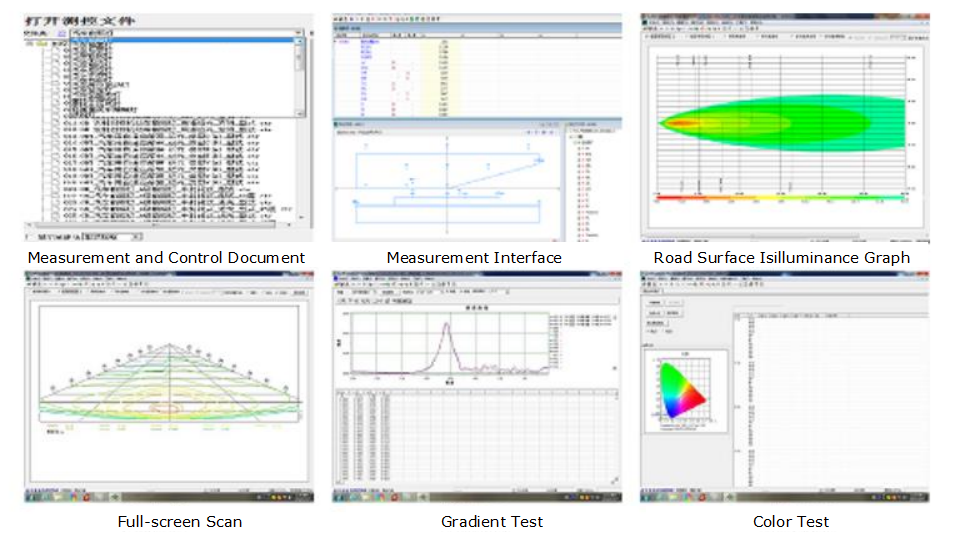This screenshot has height=542, width=959.
Task: Click the color scale bar below the illuminance graph
Action: [x=780, y=198]
